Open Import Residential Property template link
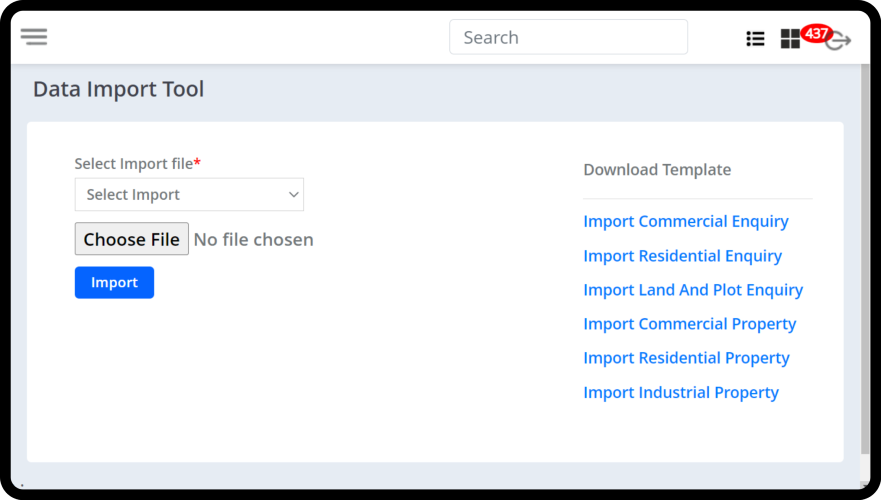 (x=686, y=358)
